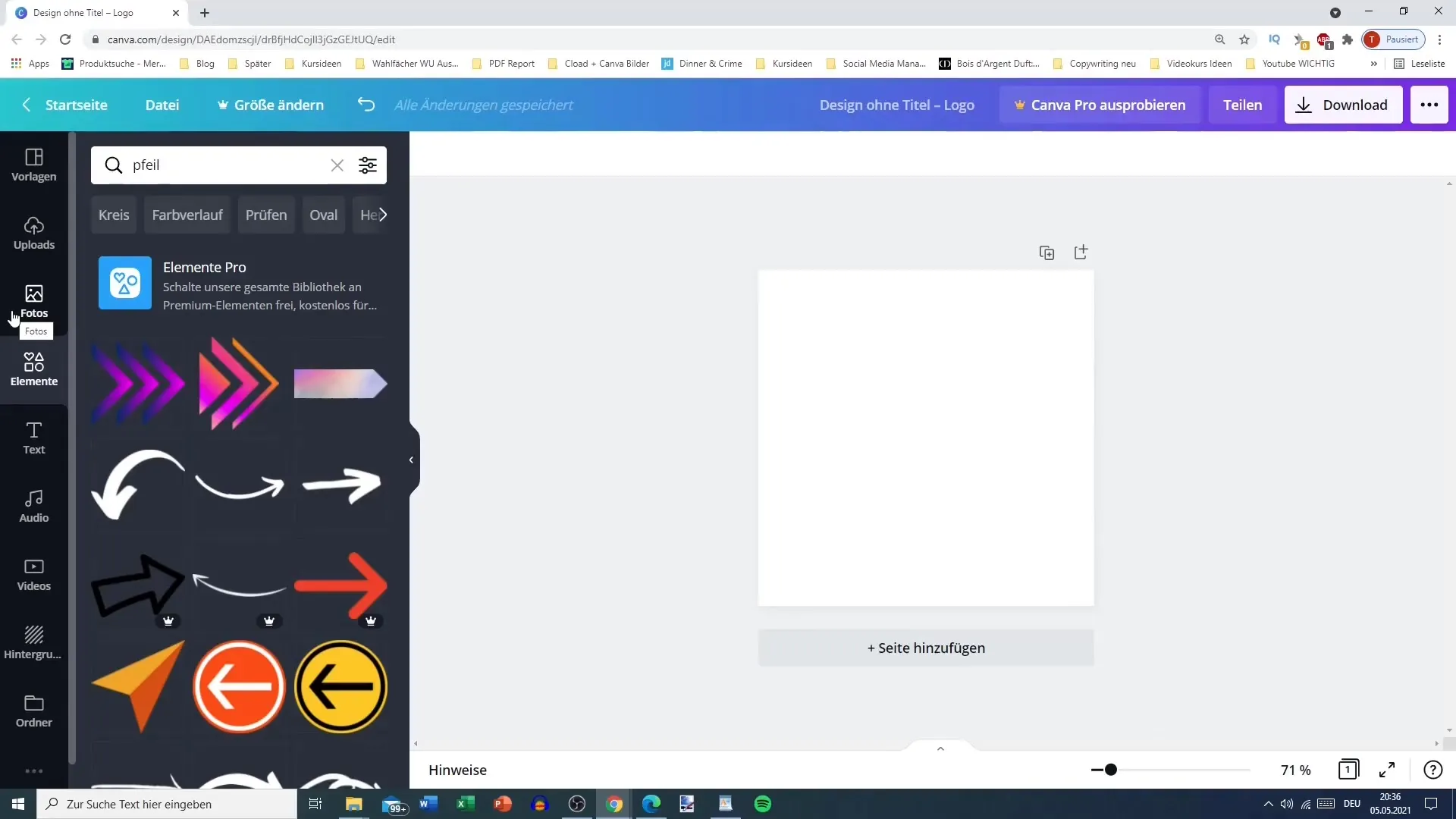Open the Text panel in sidebar
Viewport: 1456px width, 819px height.
(x=33, y=437)
